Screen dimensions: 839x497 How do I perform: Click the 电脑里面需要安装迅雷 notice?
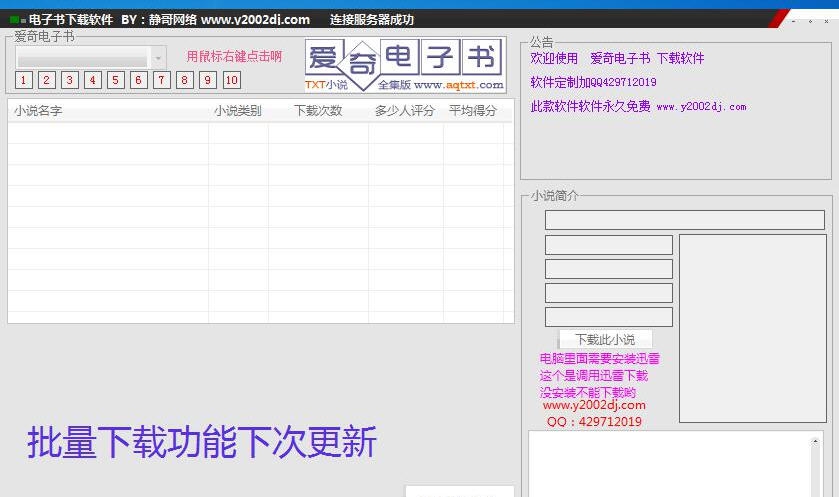pyautogui.click(x=599, y=358)
